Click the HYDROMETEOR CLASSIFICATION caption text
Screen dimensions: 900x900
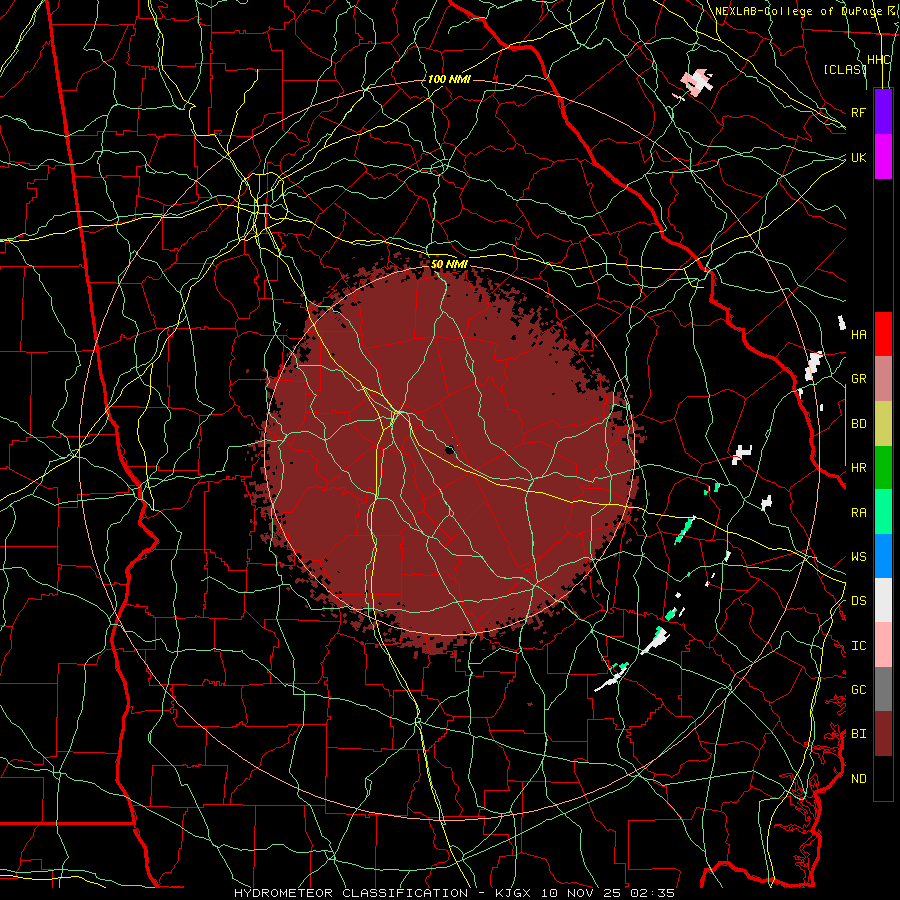tap(351, 893)
